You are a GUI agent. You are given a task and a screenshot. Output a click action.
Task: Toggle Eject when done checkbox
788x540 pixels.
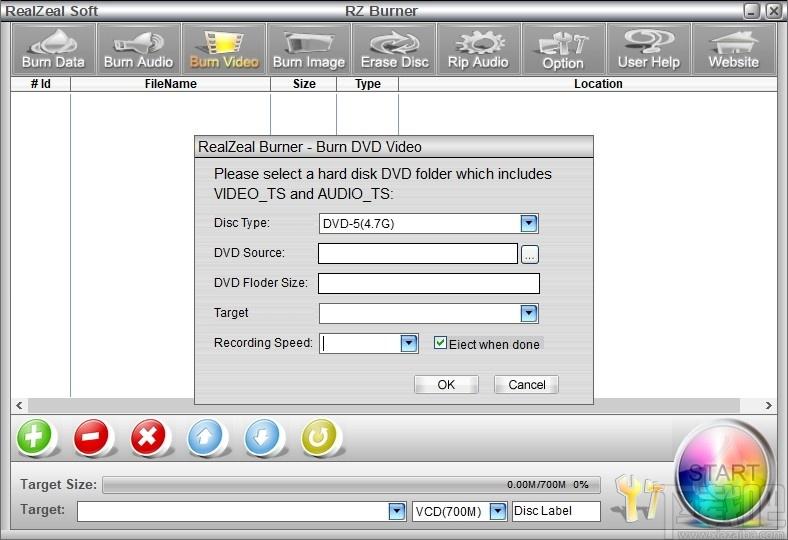pos(440,343)
